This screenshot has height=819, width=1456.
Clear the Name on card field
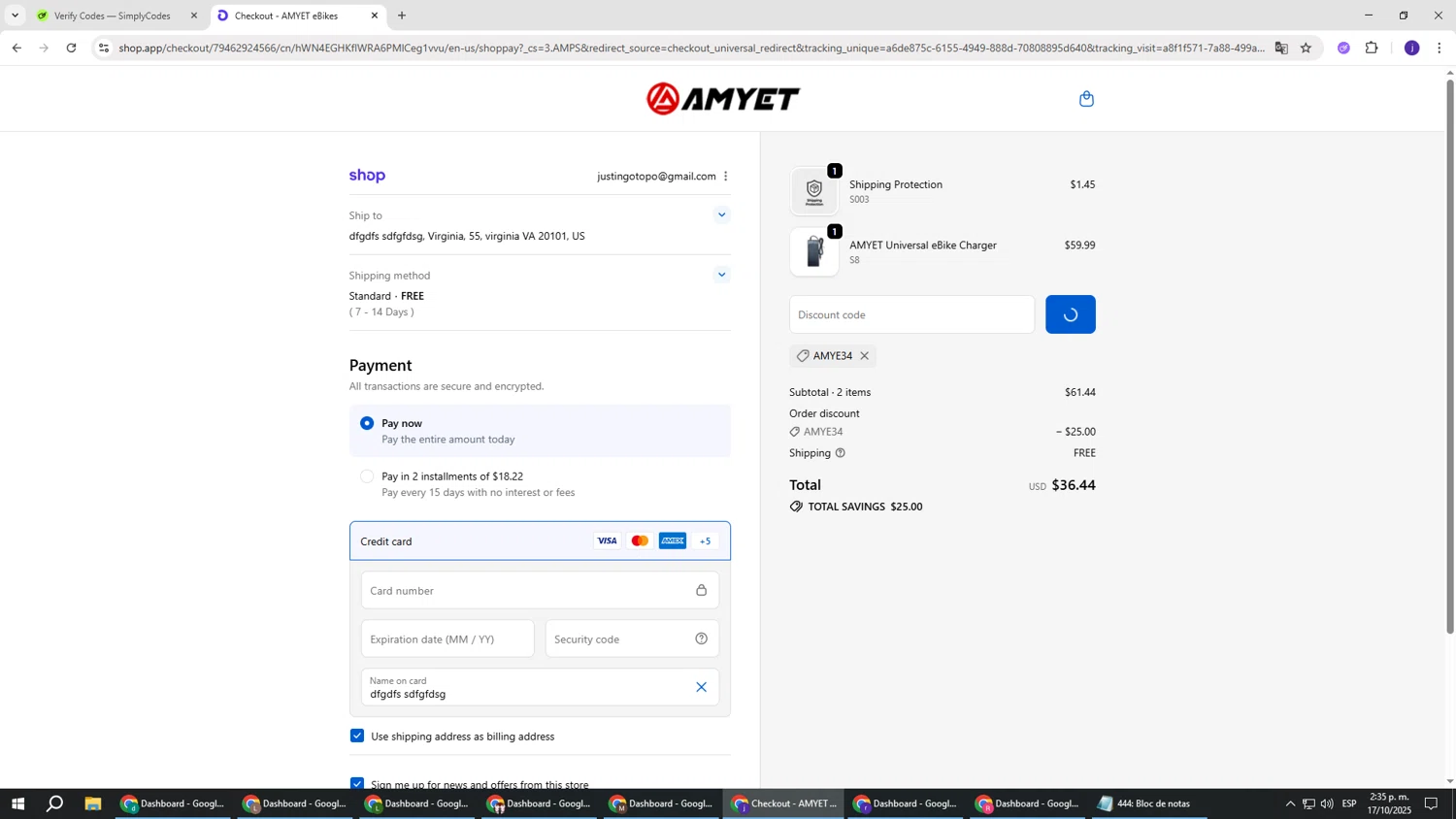(x=701, y=687)
